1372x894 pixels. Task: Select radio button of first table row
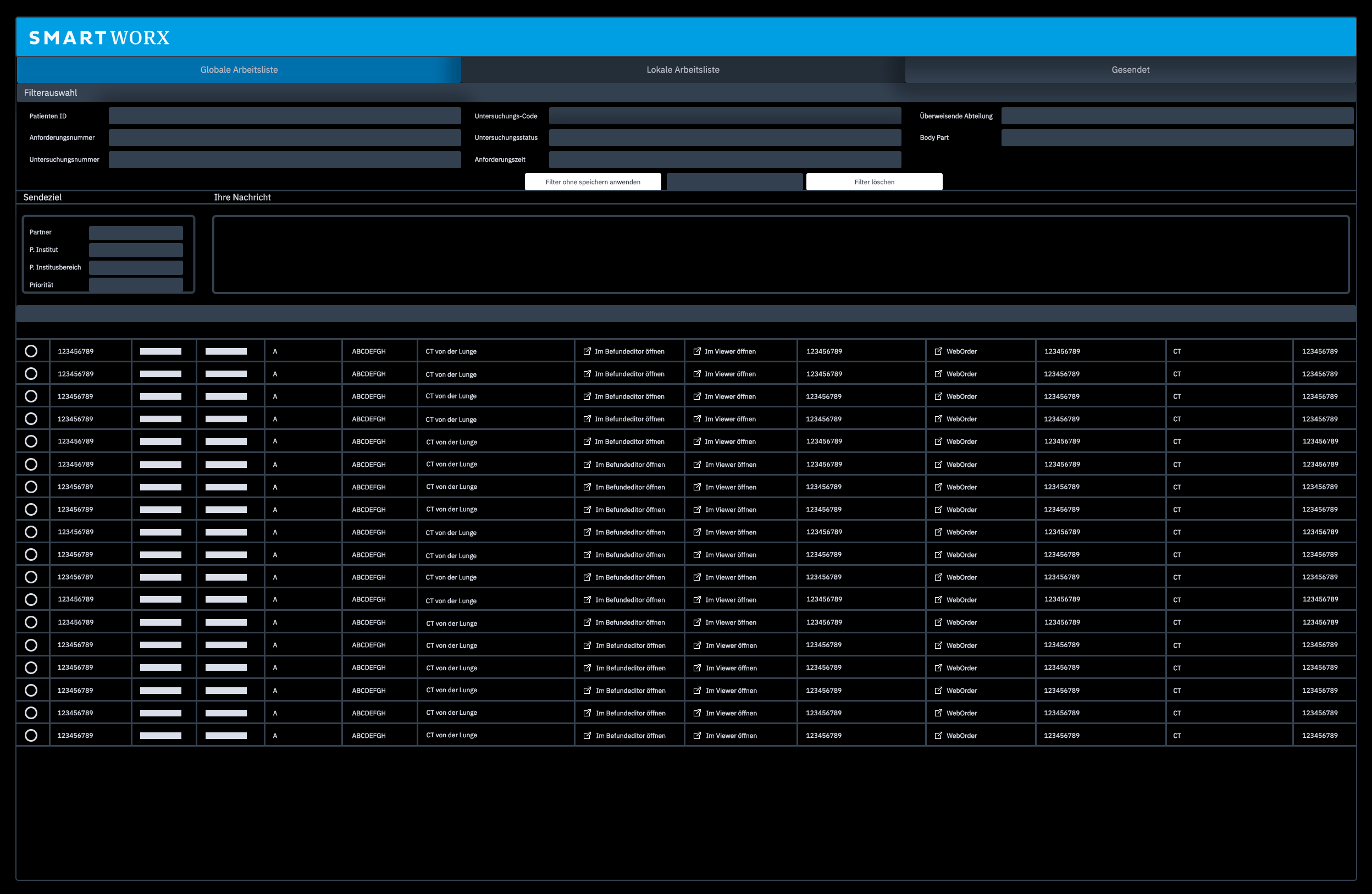pyautogui.click(x=31, y=351)
